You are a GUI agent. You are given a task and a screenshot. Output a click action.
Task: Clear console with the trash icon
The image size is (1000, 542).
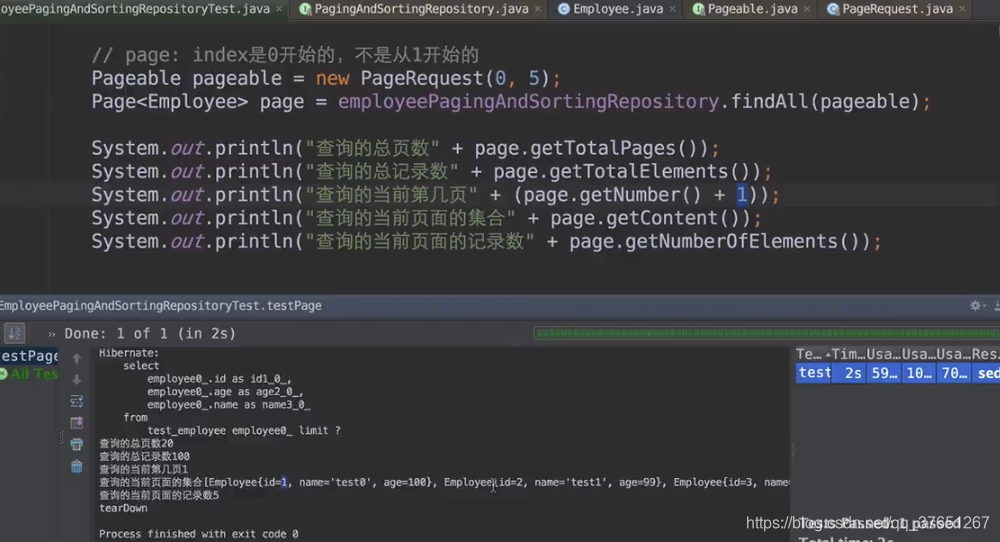point(77,467)
